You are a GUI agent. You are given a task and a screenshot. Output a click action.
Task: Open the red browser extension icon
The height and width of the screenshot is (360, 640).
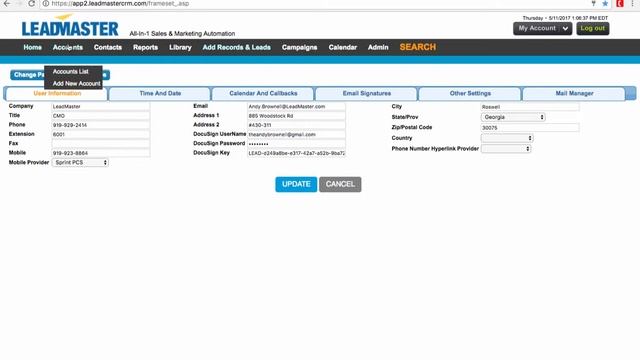click(620, 4)
